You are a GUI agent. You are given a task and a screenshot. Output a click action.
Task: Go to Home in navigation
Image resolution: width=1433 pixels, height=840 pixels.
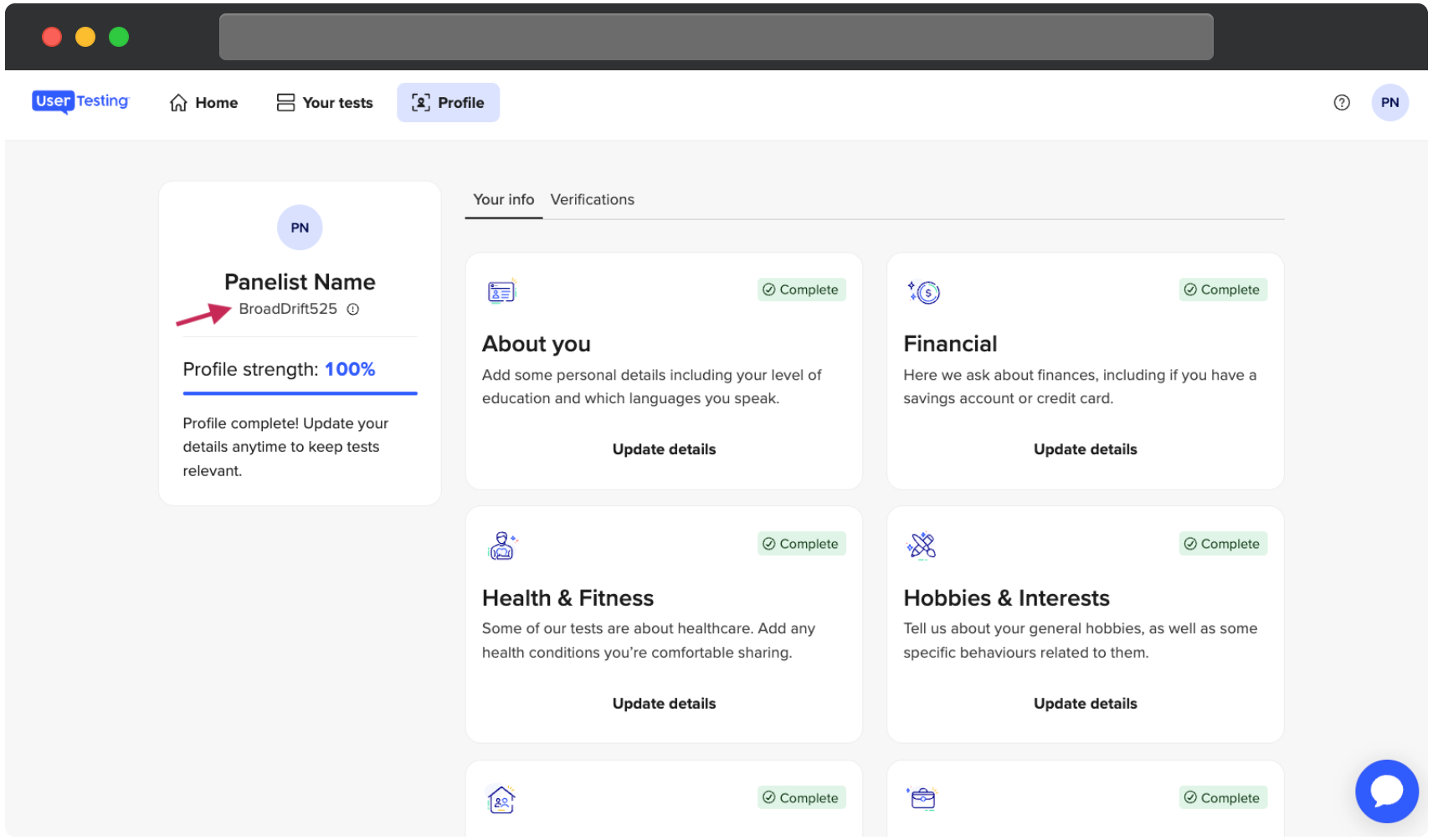coord(203,103)
